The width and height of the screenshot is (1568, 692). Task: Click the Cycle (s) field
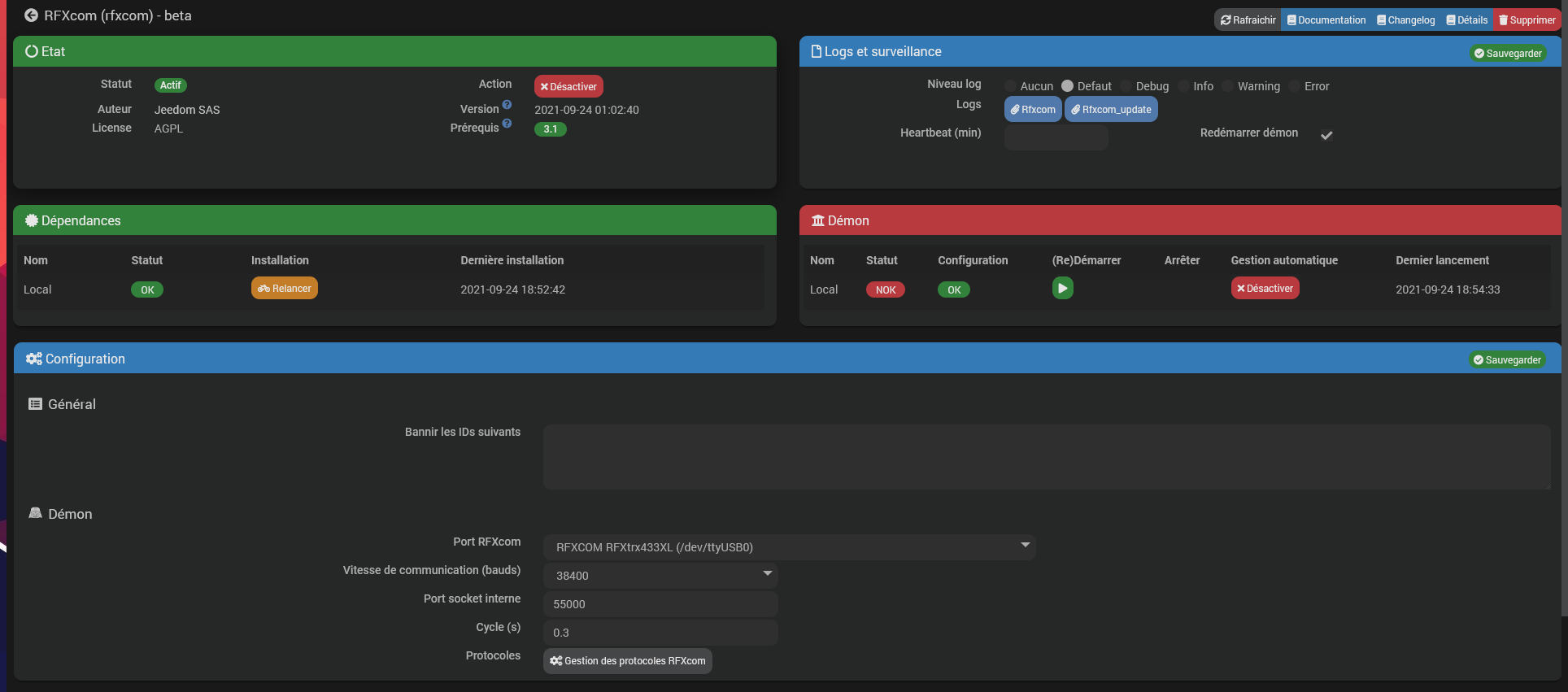[x=660, y=633]
